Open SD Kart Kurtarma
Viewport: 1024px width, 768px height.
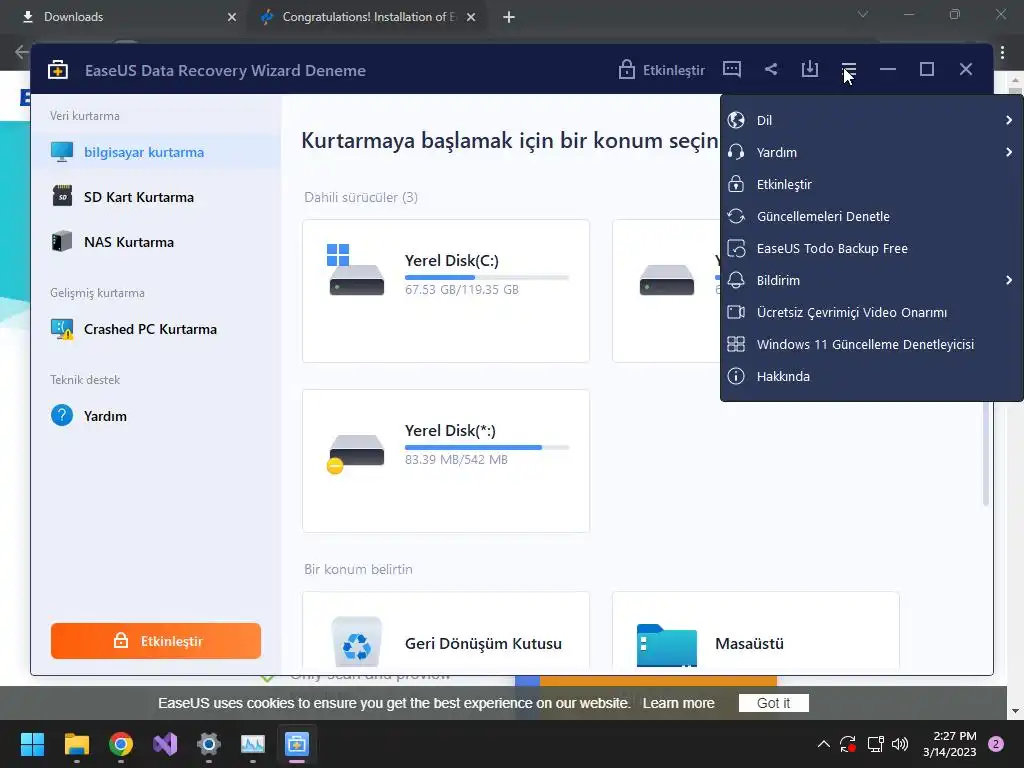coord(156,197)
